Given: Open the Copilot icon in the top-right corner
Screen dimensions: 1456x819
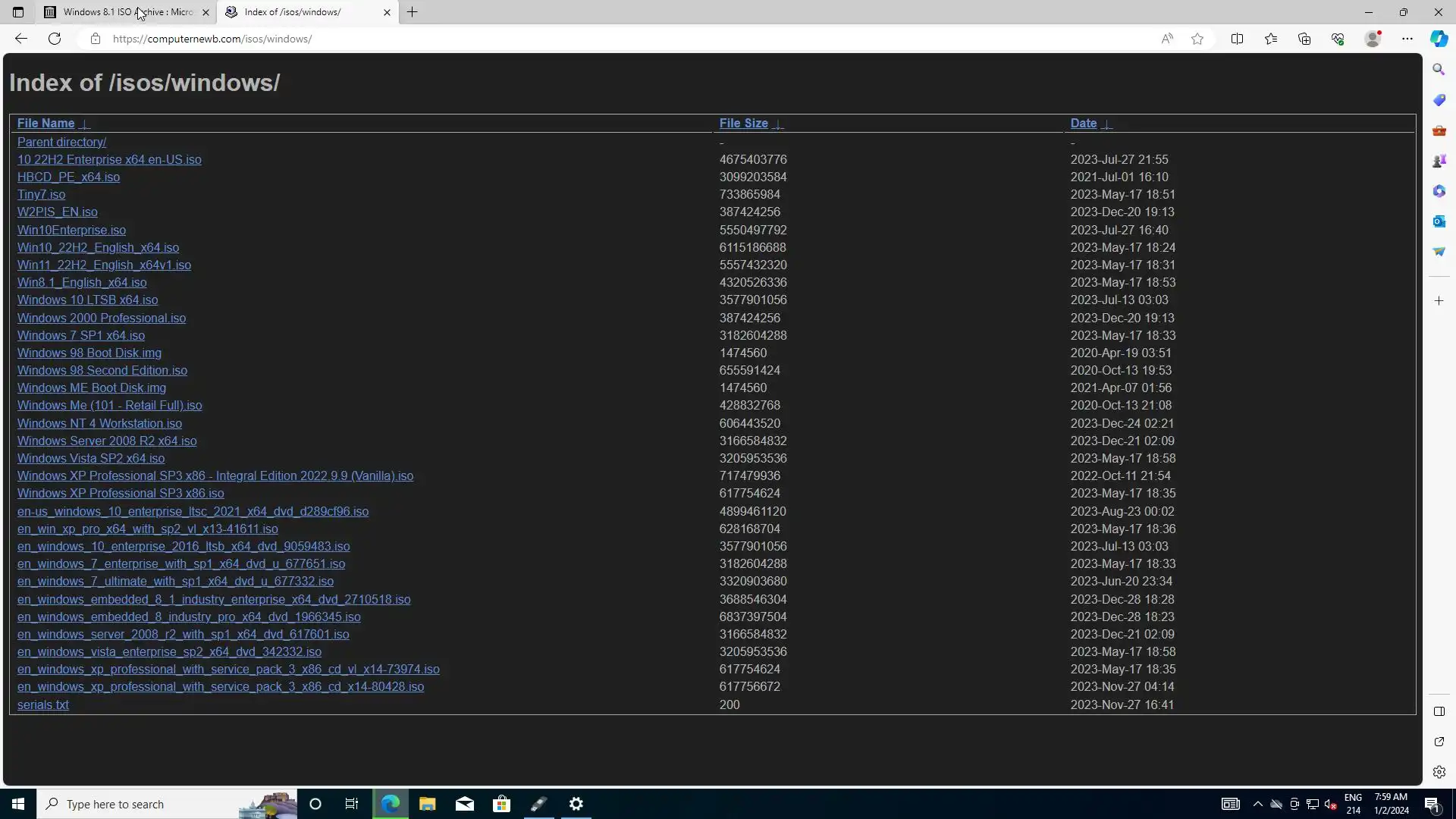Looking at the screenshot, I should click(x=1439, y=39).
